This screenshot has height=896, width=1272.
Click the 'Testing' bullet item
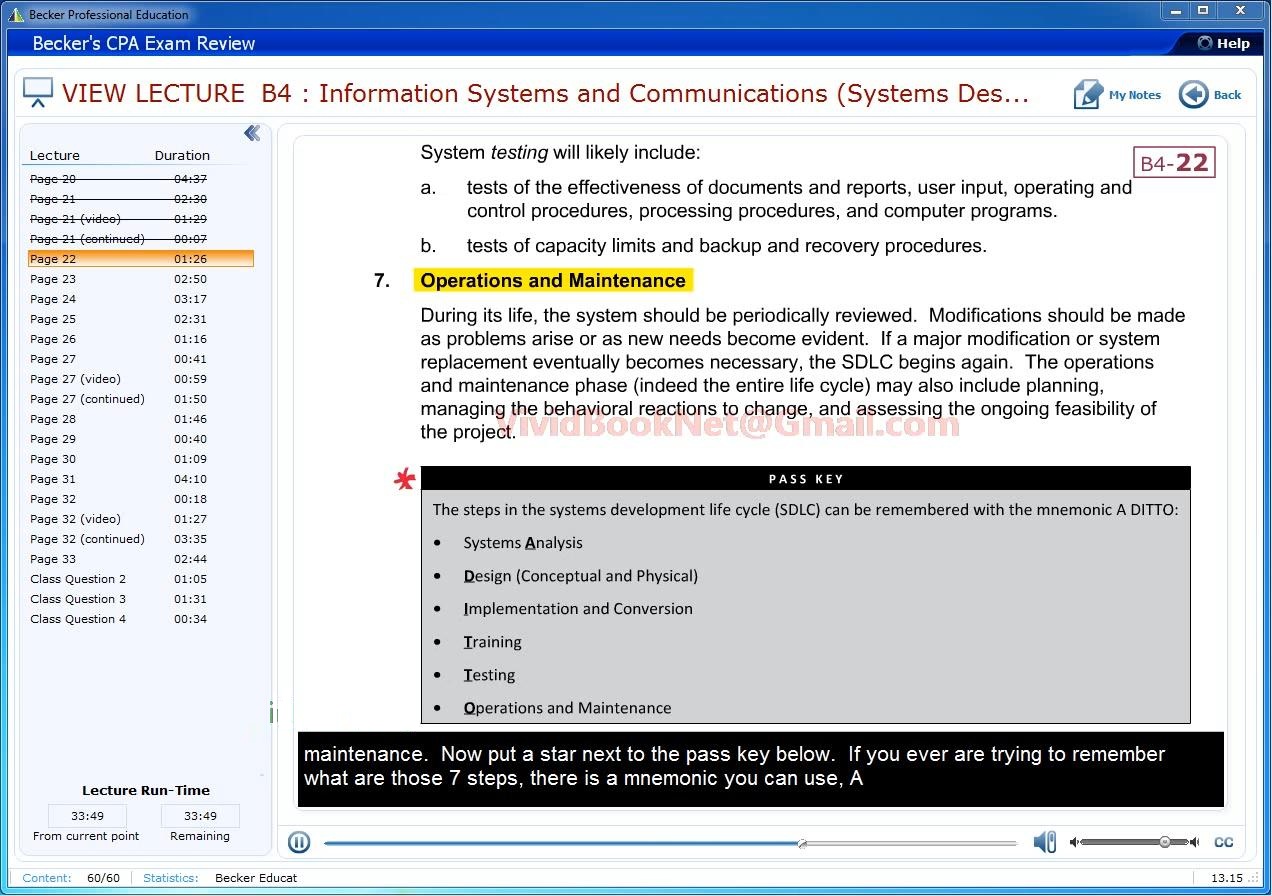tap(489, 675)
